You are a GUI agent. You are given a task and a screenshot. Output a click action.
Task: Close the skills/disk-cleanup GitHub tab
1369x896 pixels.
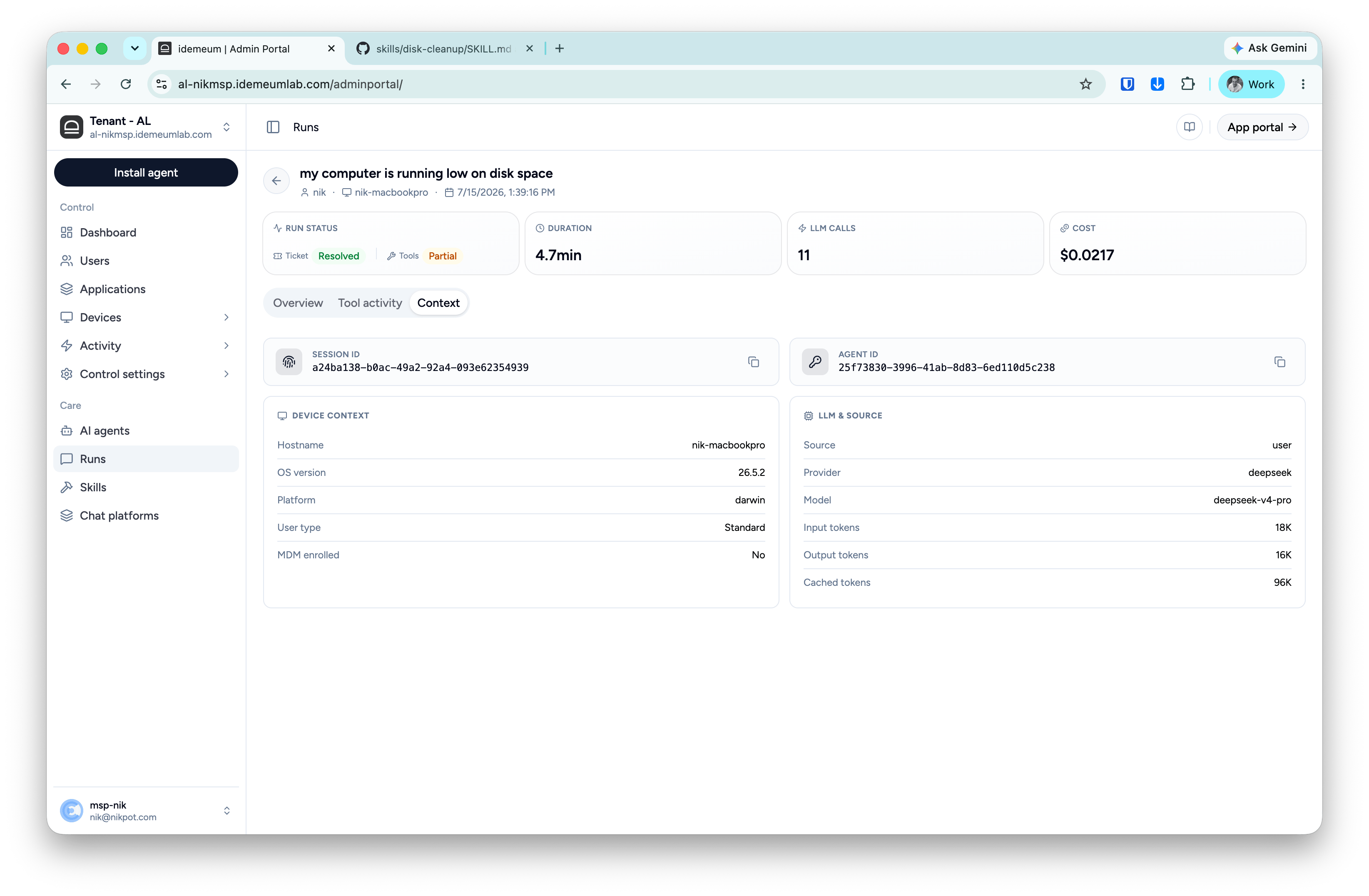529,49
